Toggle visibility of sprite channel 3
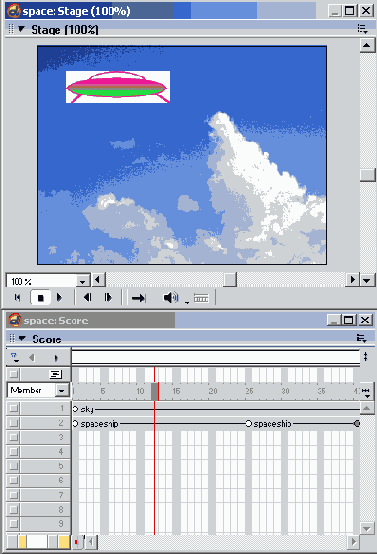The image size is (377, 554). click(13, 437)
